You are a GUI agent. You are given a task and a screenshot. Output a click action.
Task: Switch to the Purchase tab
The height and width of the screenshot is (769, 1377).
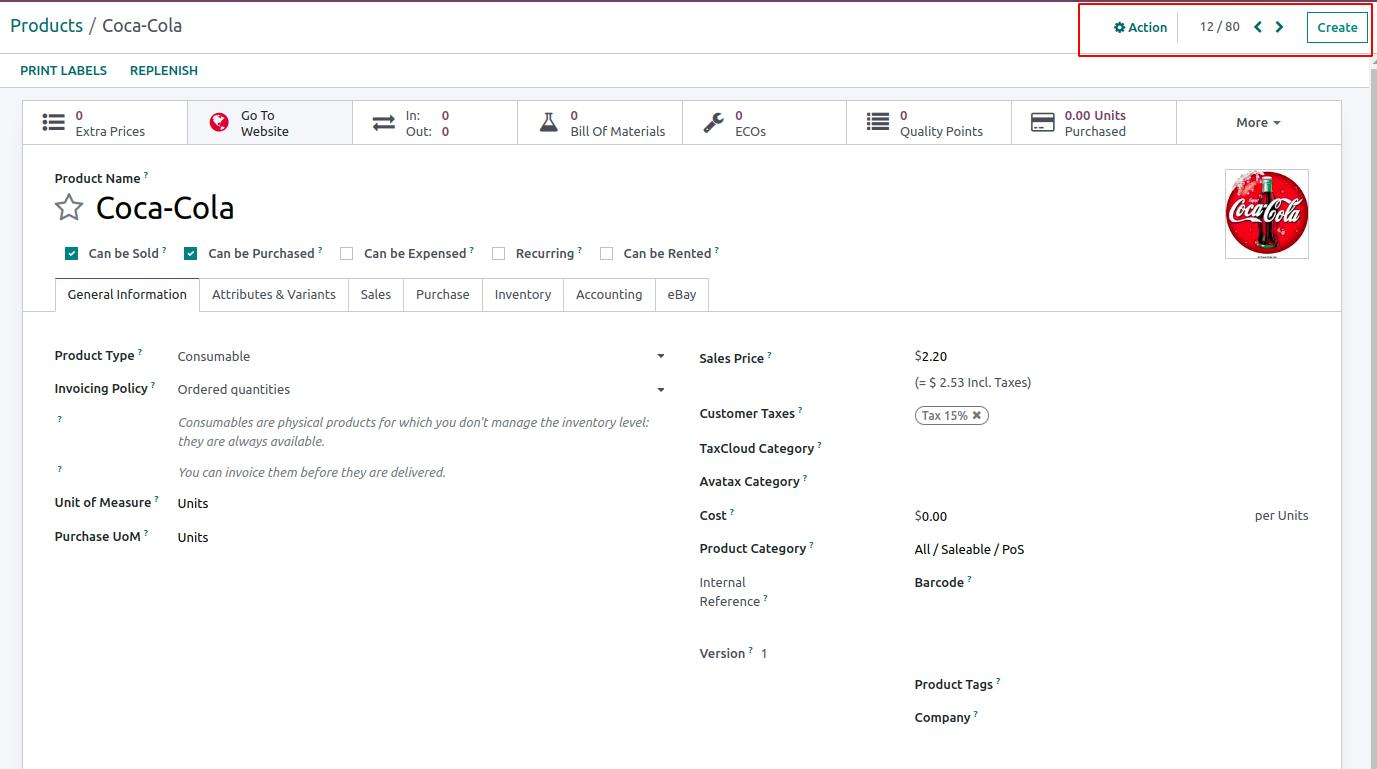coord(443,295)
